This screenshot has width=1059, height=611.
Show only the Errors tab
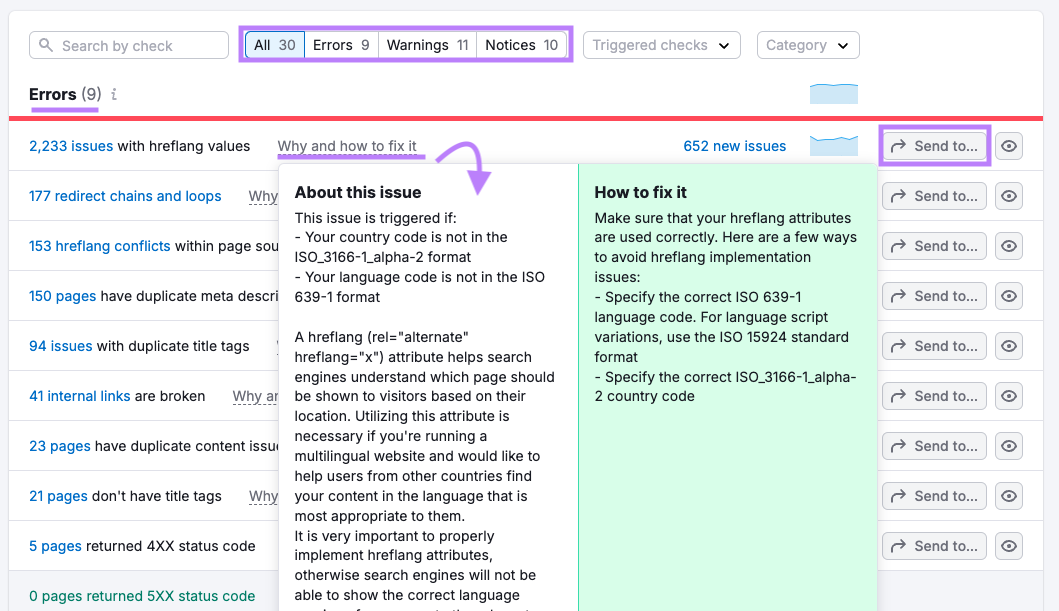point(341,45)
